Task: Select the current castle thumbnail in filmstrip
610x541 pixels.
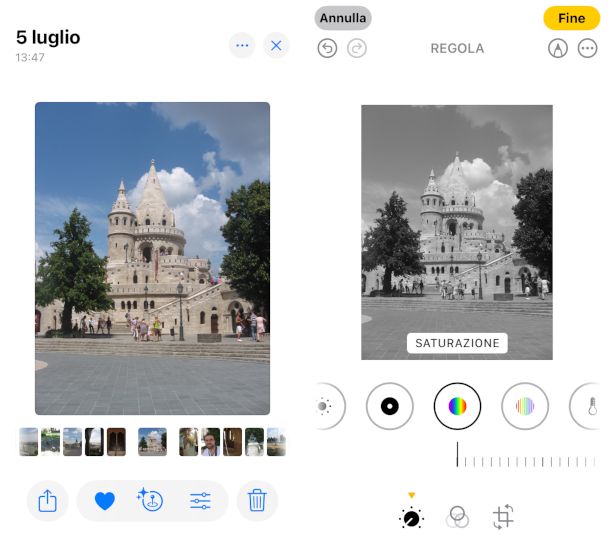Action: (x=152, y=442)
